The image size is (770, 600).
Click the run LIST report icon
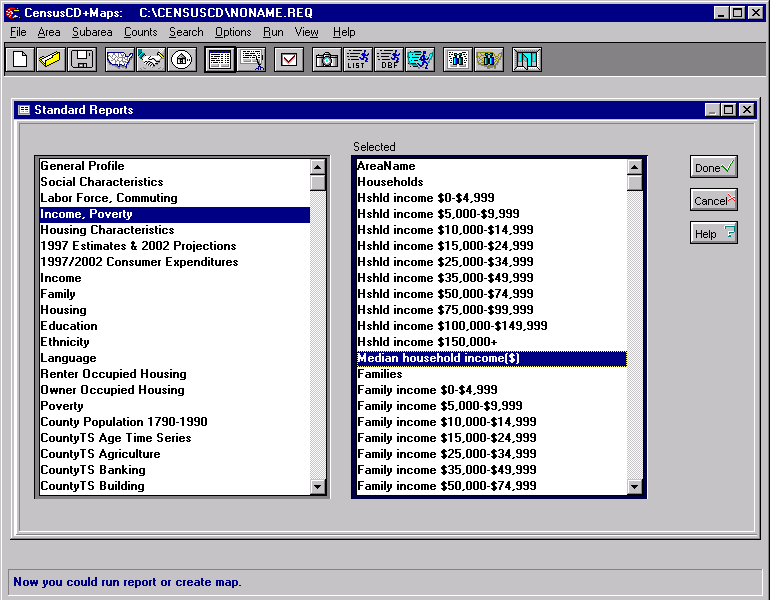(357, 60)
